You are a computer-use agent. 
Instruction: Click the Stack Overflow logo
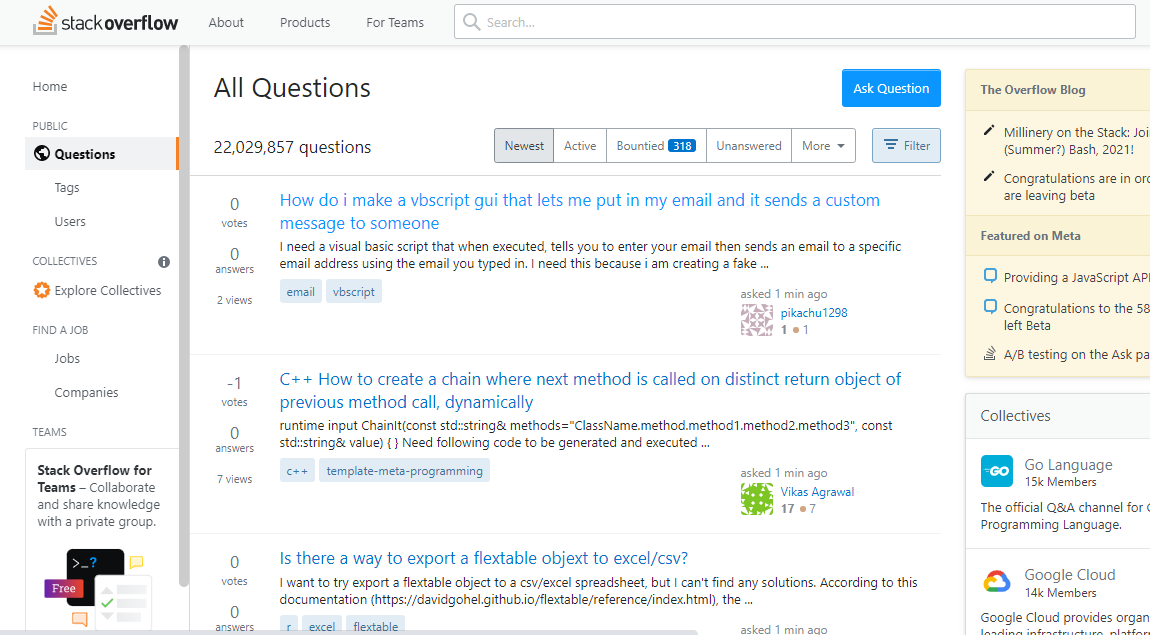93,21
